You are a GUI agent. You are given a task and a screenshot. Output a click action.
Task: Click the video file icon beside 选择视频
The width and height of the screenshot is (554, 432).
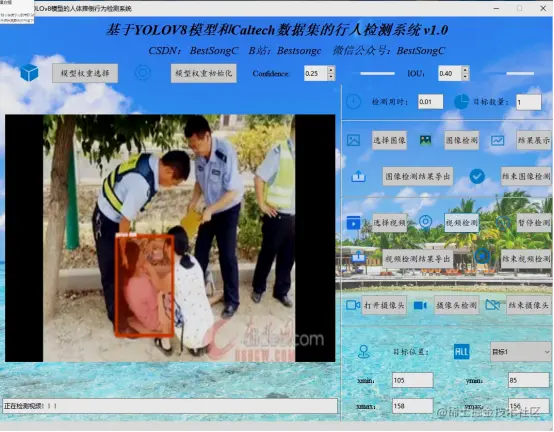(x=354, y=223)
